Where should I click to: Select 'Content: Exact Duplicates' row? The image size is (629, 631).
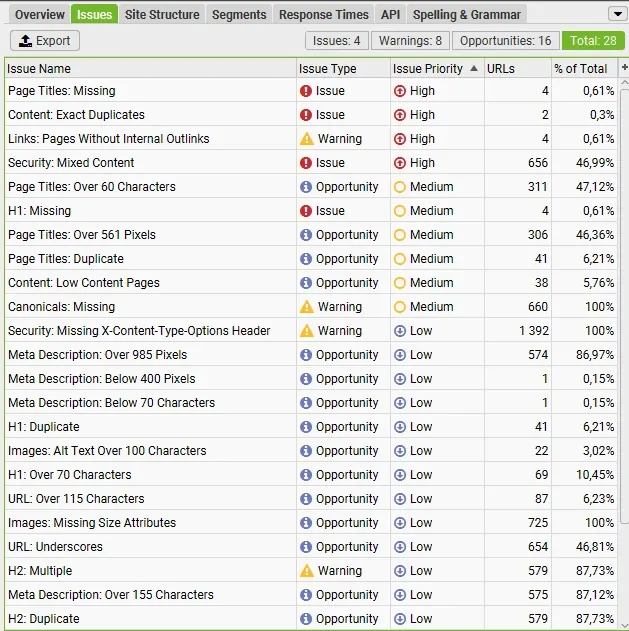tap(311, 115)
